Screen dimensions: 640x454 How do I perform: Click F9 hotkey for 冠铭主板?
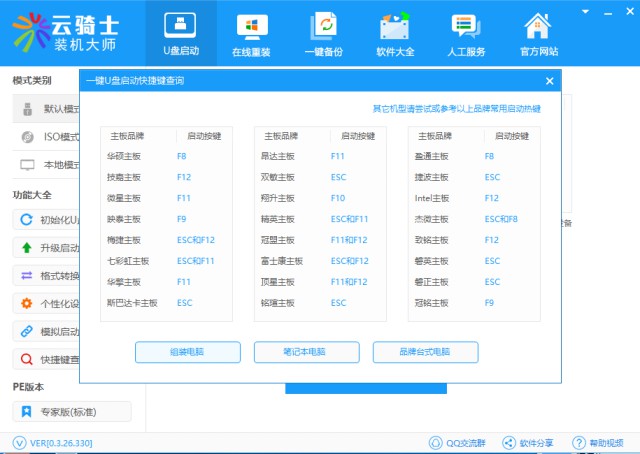(489, 303)
